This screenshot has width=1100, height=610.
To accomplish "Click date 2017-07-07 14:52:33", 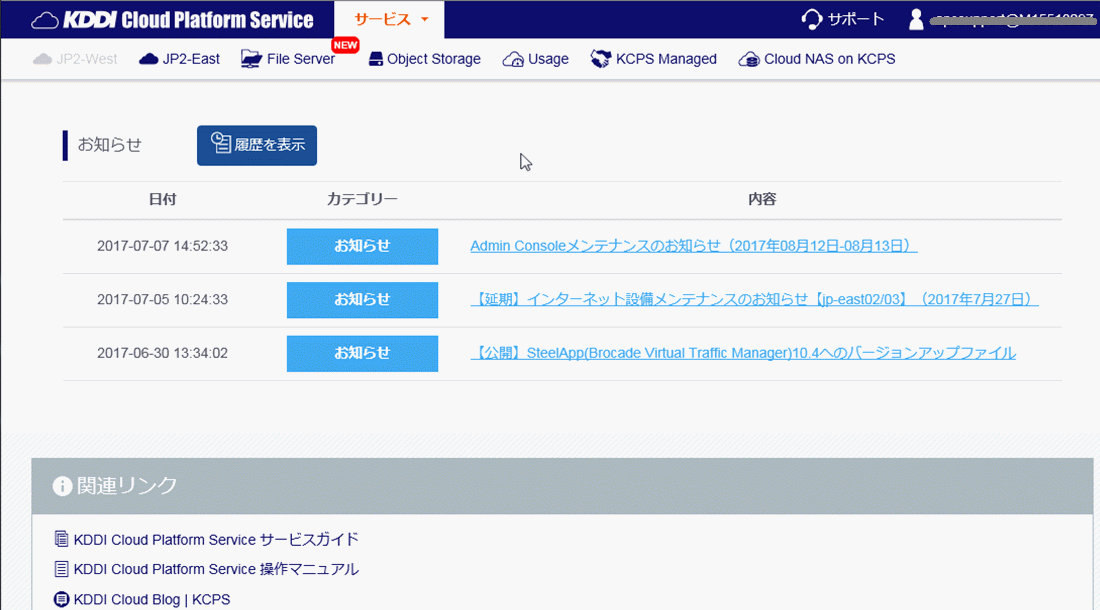I will (x=162, y=246).
